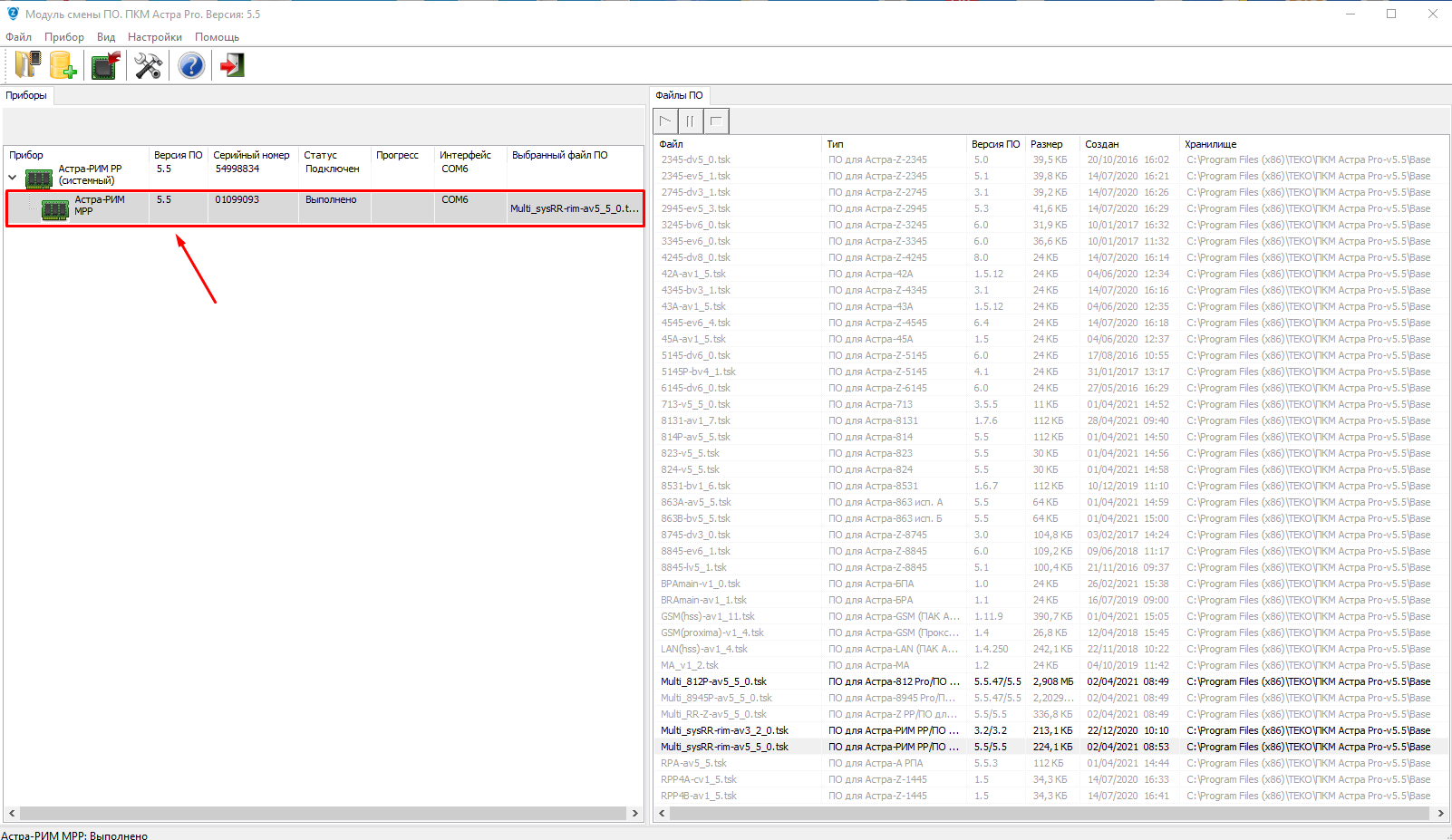The height and width of the screenshot is (840, 1452).
Task: Select file Multi_812P-av5_5_0.tsk in list
Action: coord(713,681)
